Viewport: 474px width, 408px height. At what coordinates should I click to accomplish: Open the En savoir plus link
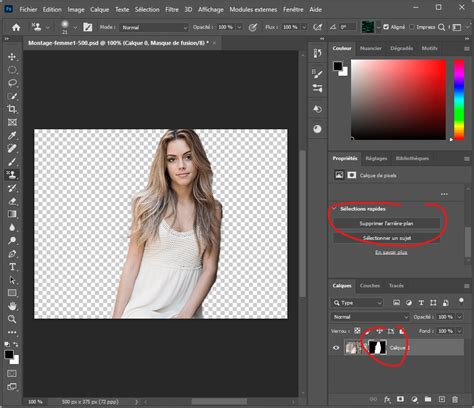click(391, 252)
